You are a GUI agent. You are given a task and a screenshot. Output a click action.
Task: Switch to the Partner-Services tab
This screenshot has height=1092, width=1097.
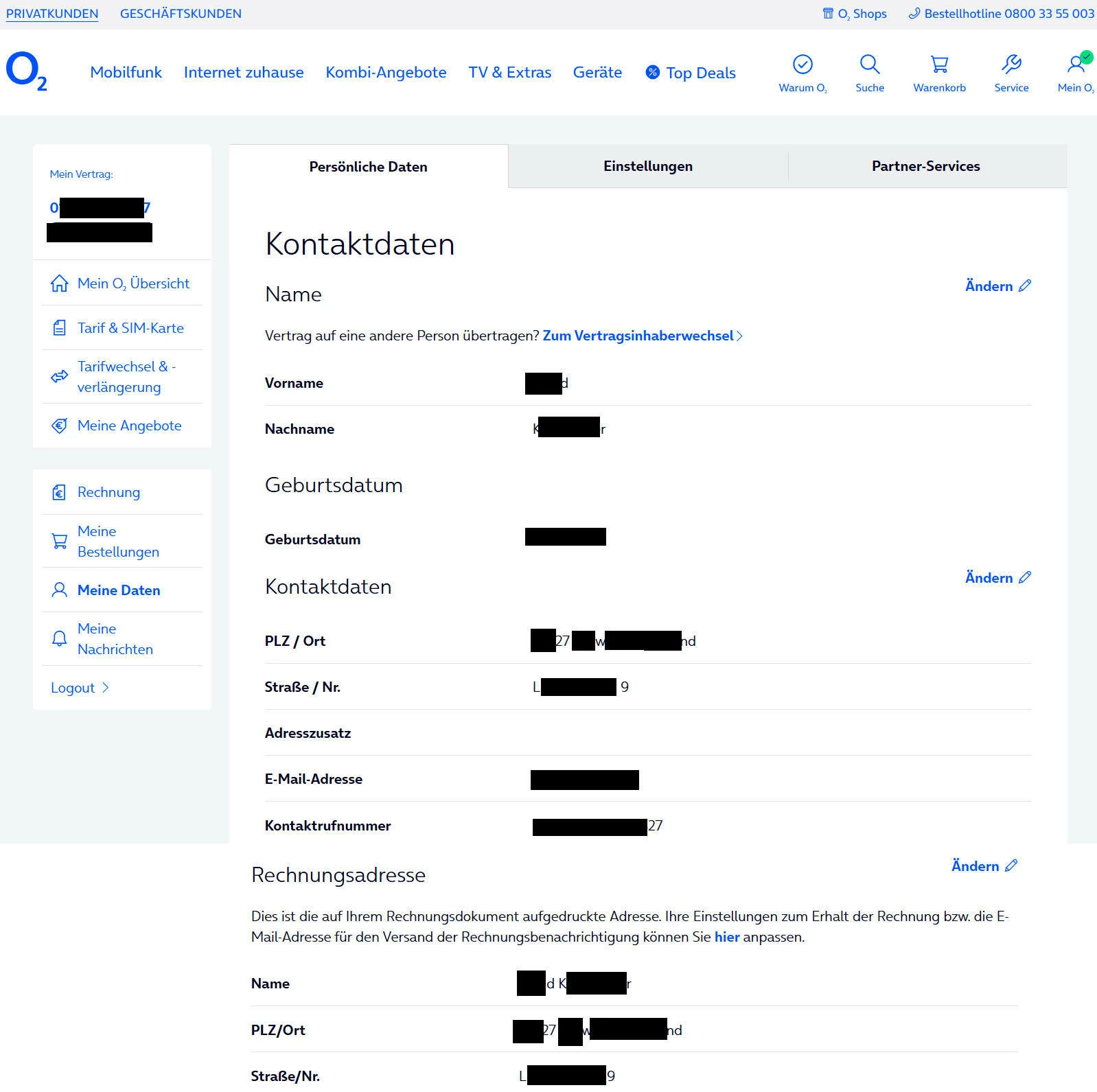pos(926,166)
